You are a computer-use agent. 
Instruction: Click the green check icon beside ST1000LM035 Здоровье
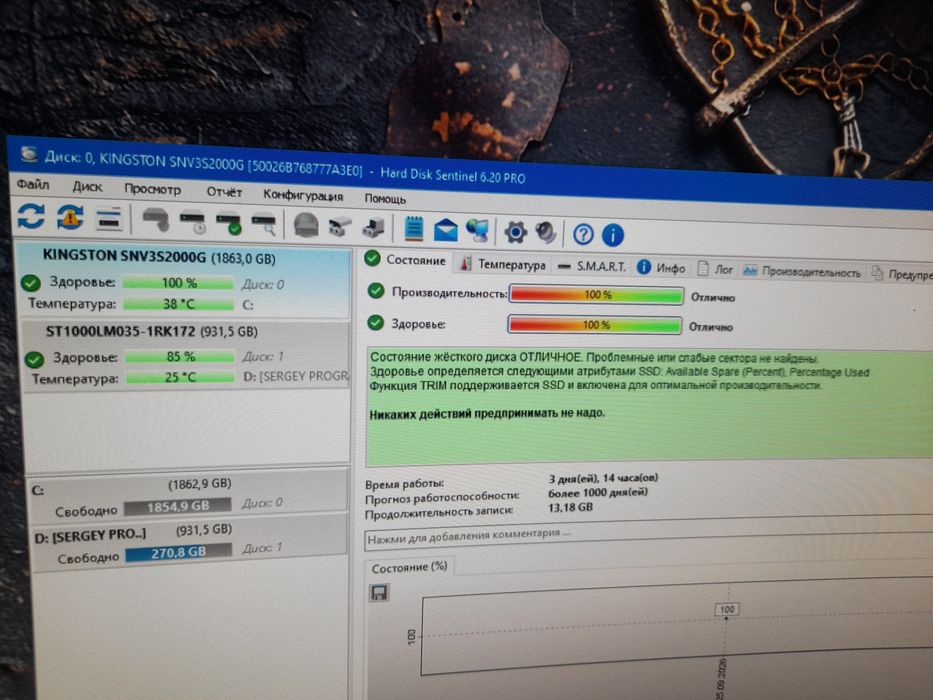(x=35, y=359)
